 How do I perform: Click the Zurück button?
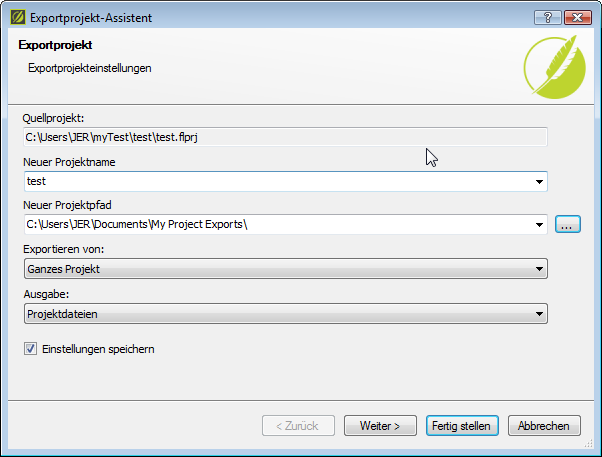point(299,426)
